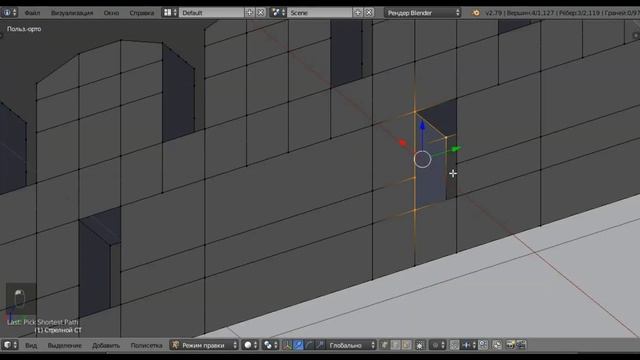640x360 pixels.
Task: Open the pivot point dropdown
Action: [x=270, y=345]
